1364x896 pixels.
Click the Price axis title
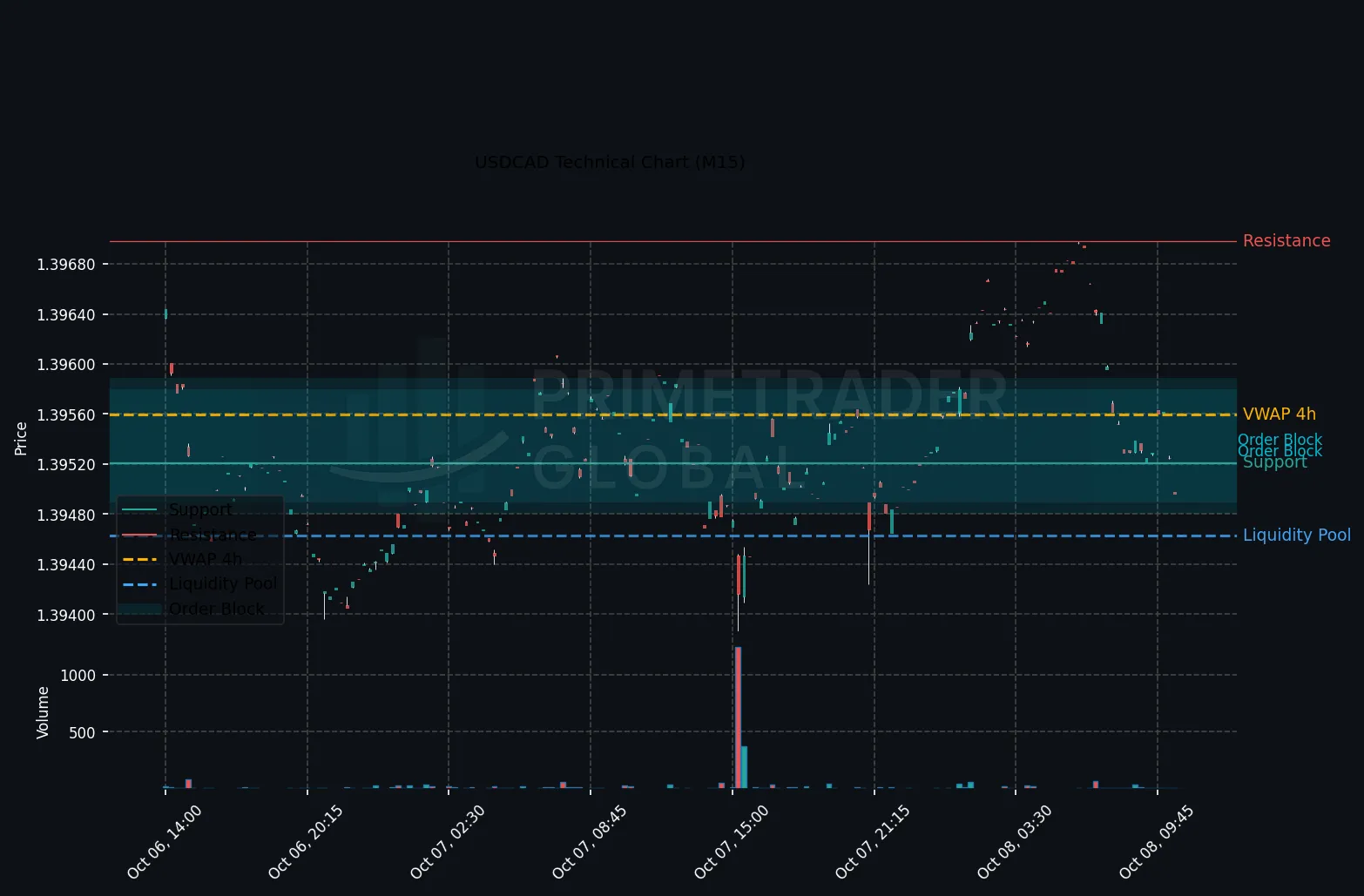point(21,439)
